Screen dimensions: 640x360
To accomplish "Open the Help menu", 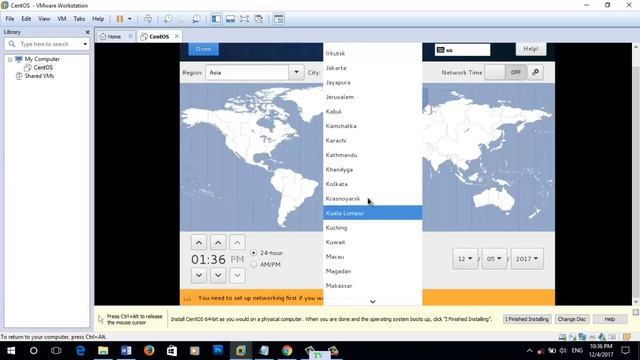I will 98,19.
